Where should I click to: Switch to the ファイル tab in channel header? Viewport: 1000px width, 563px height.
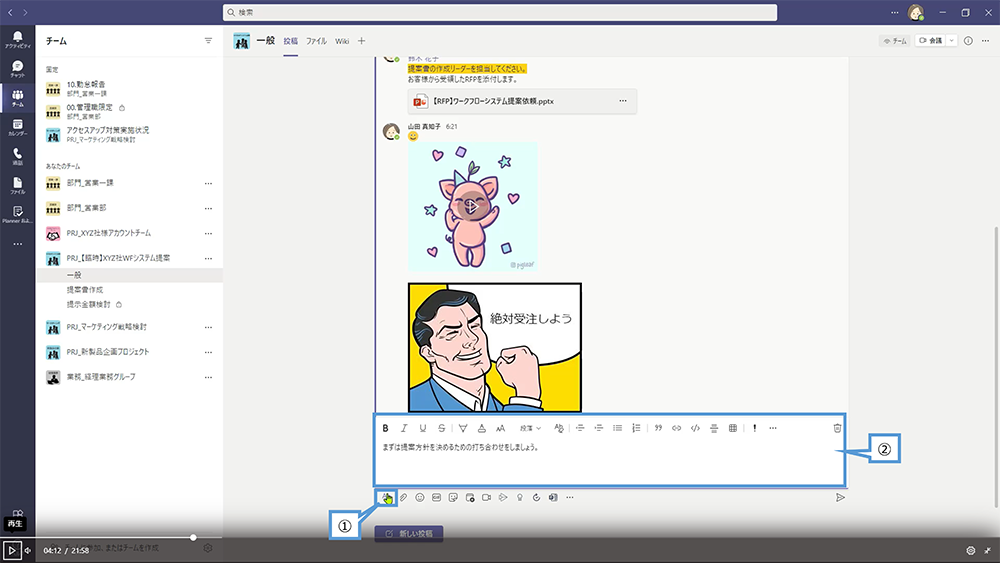pyautogui.click(x=316, y=41)
